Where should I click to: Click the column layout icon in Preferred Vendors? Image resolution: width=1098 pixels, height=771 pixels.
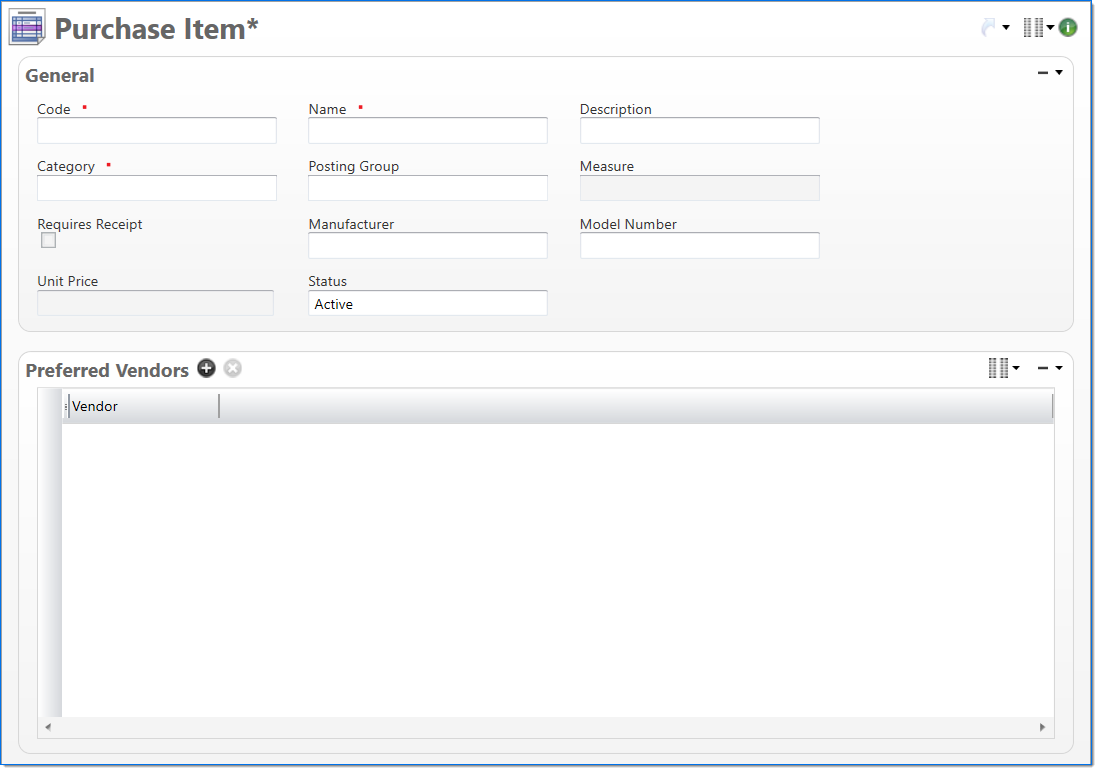[998, 369]
